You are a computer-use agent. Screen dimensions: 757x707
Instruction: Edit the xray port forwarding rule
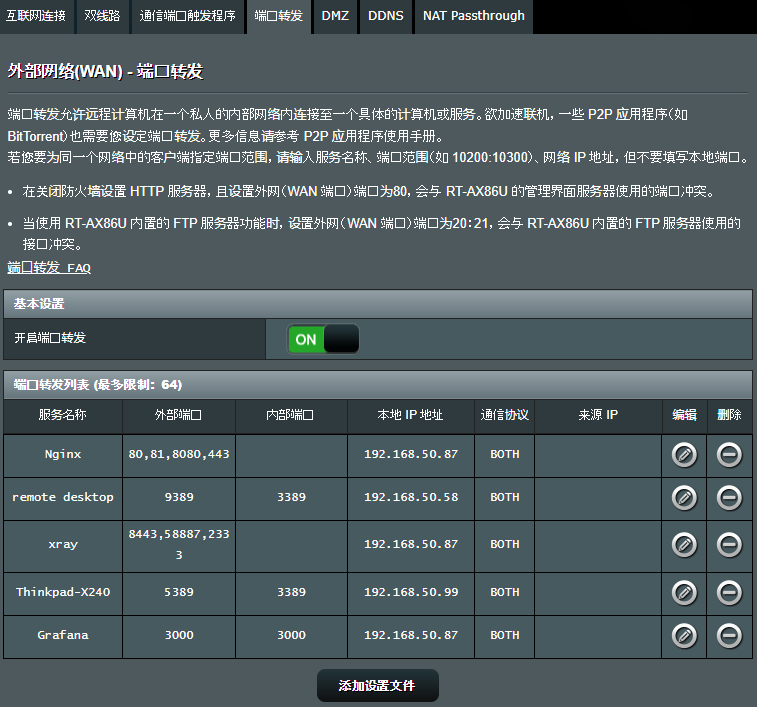click(x=684, y=545)
